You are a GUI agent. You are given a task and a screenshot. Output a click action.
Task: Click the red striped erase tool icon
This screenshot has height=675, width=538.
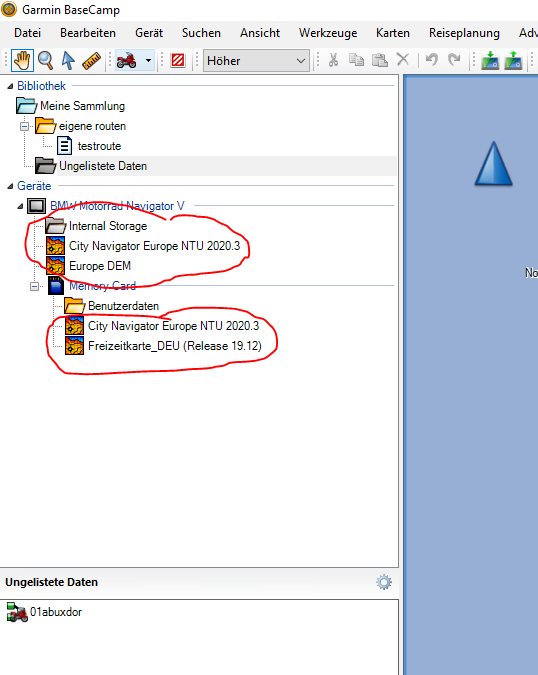point(177,60)
